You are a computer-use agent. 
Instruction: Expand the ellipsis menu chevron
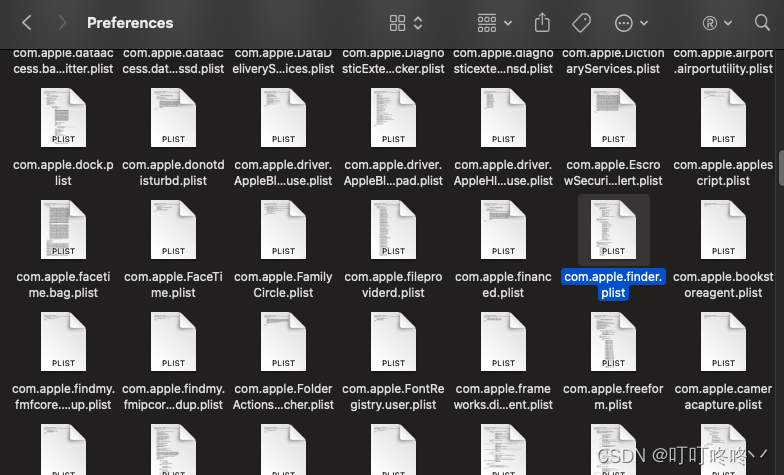click(644, 23)
